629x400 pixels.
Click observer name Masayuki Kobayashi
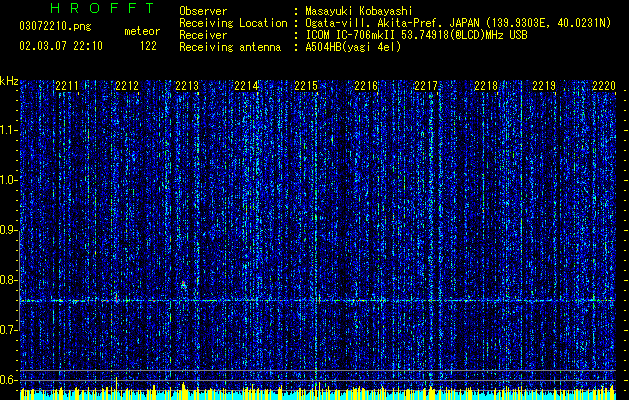click(359, 11)
